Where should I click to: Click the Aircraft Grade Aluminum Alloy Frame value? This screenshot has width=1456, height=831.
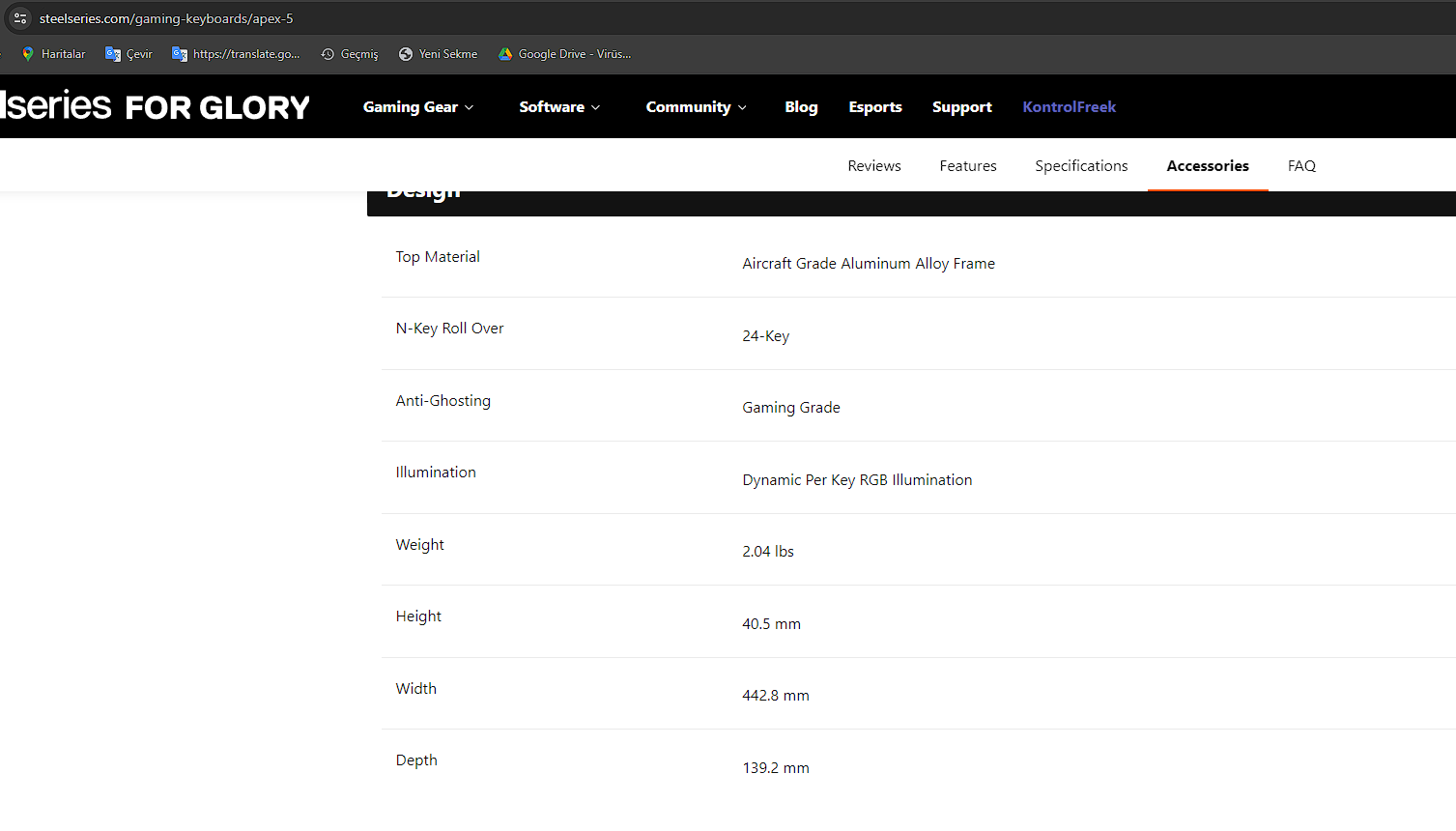click(869, 263)
